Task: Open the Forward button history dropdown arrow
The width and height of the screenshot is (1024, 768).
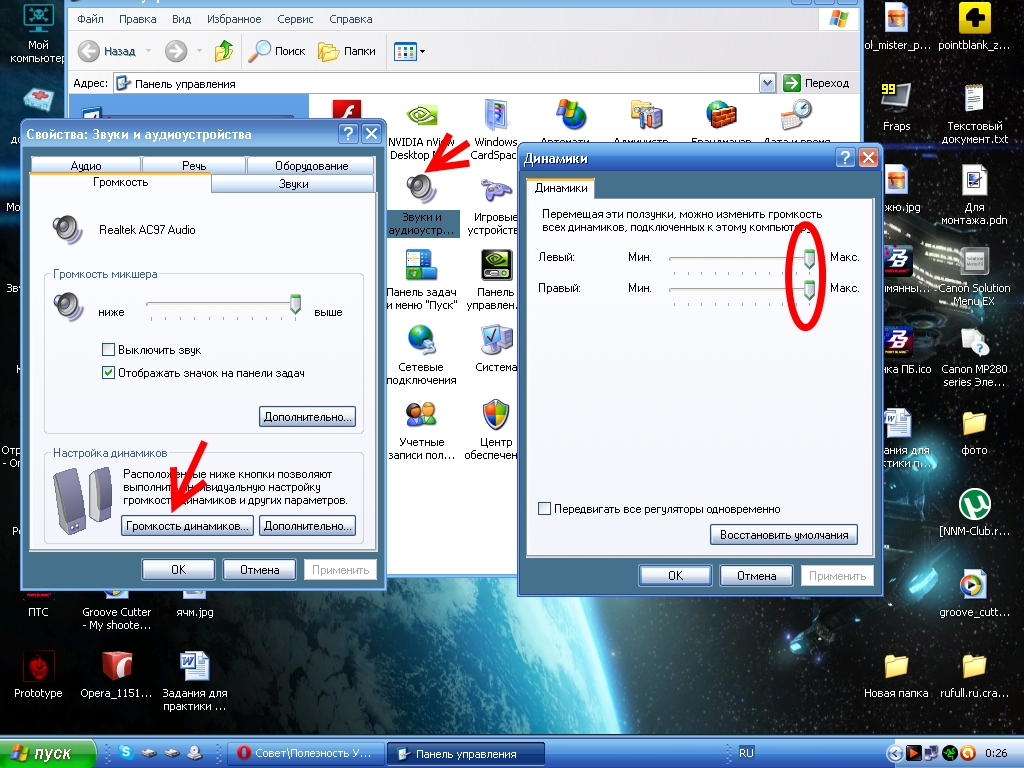Action: point(199,51)
